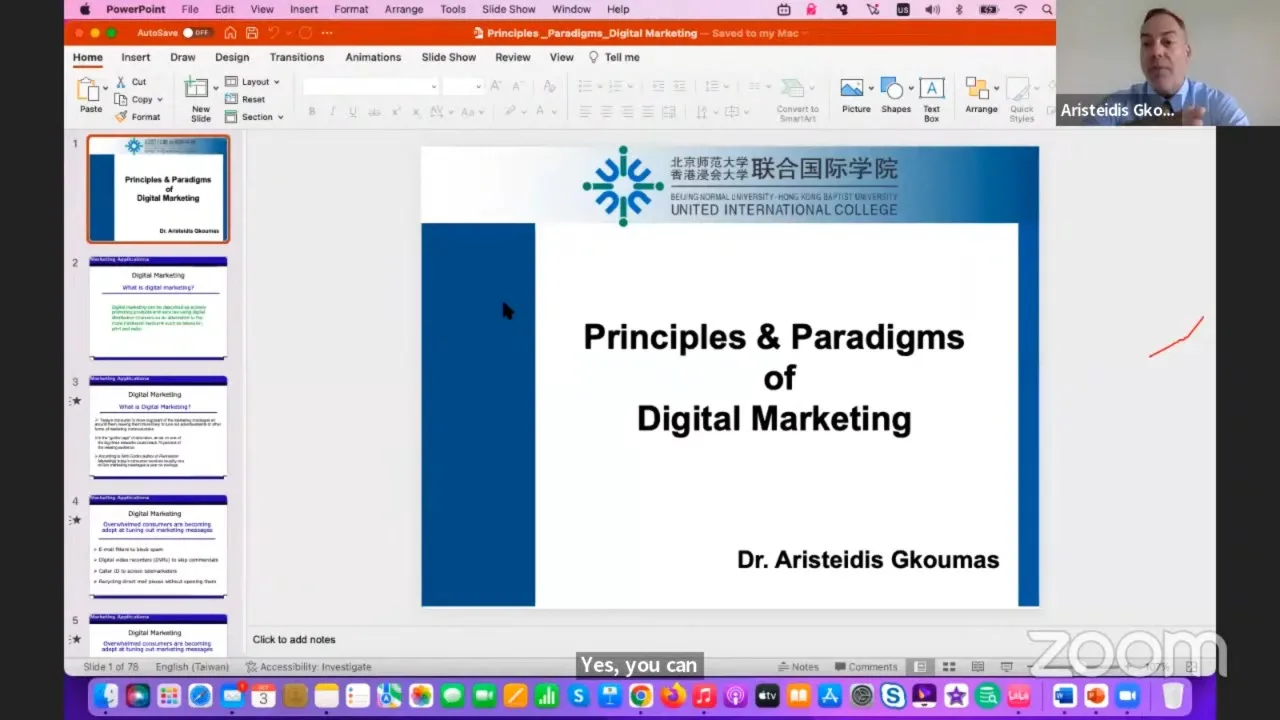This screenshot has width=1280, height=720.
Task: Expand the Section dropdown
Action: [280, 117]
